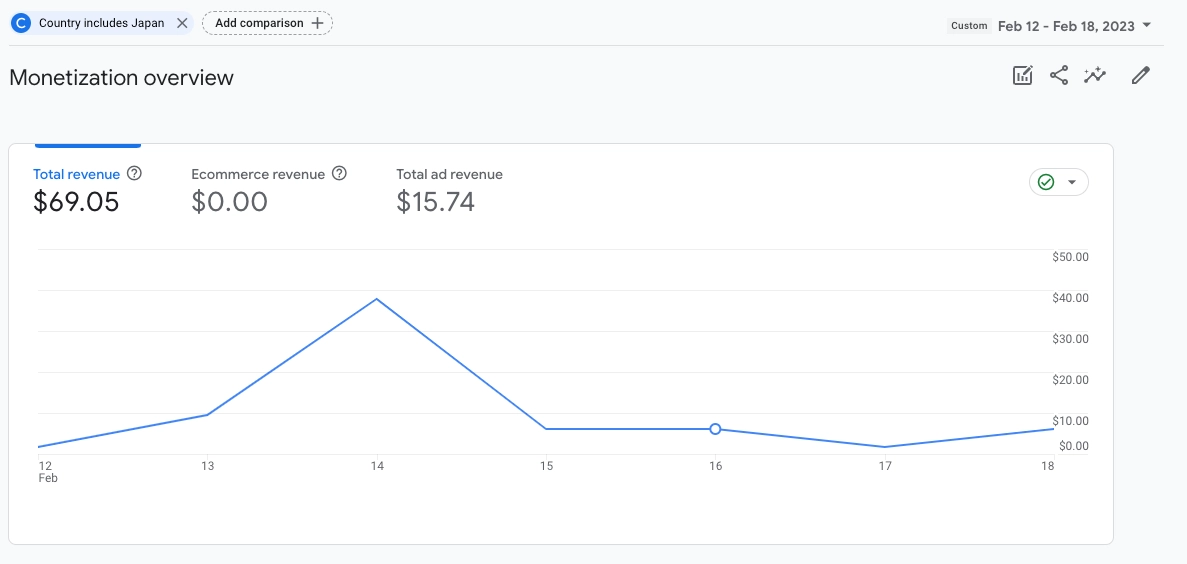Click help icon beside Ecommerce revenue
The width and height of the screenshot is (1187, 564).
click(339, 174)
